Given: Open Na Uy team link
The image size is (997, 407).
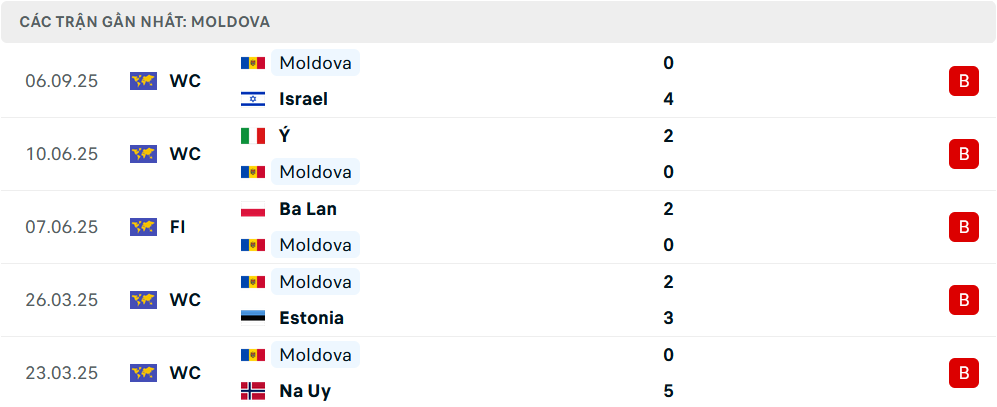Looking at the screenshot, I should pos(305,391).
